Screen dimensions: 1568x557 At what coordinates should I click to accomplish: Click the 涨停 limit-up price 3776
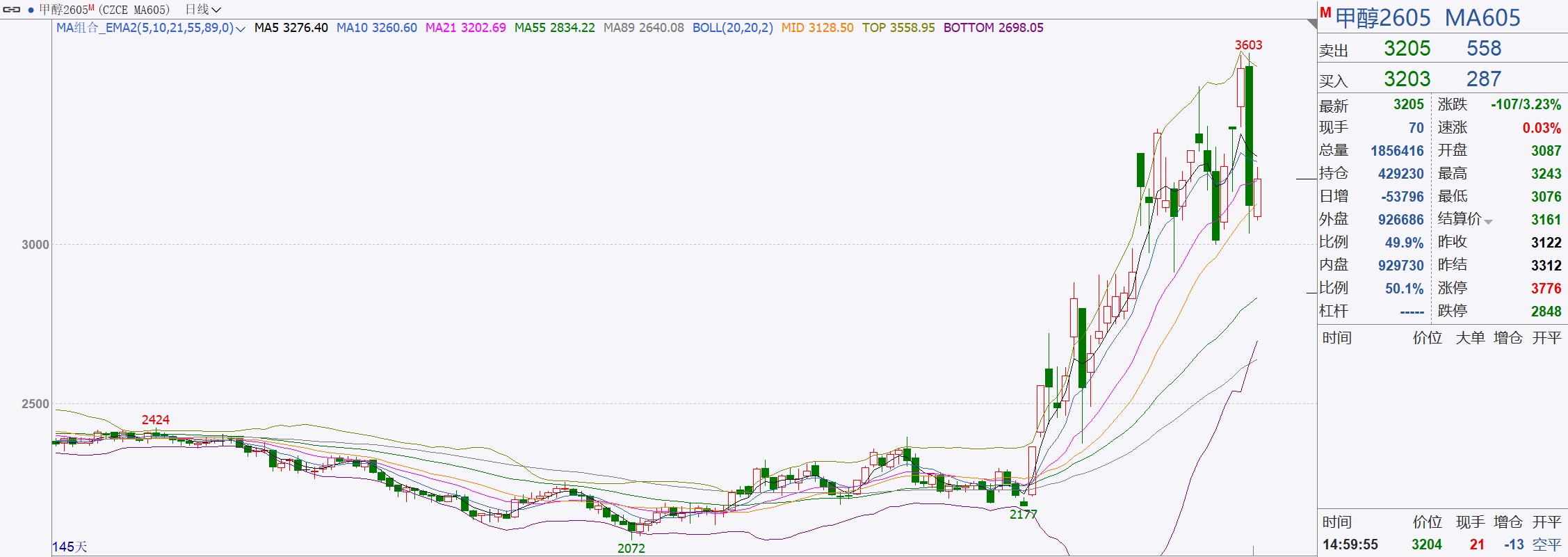1545,289
